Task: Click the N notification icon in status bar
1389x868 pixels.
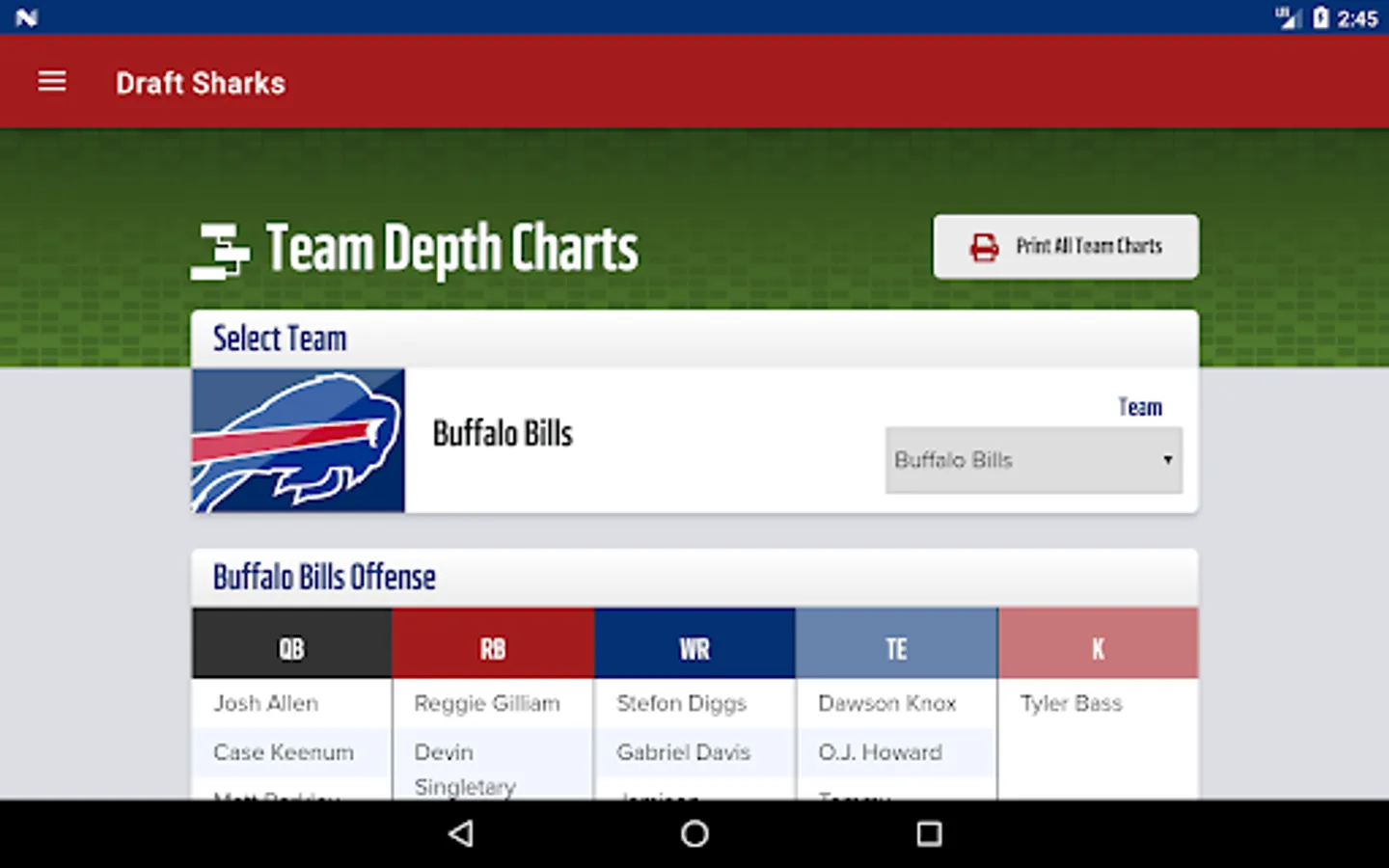Action: tap(27, 17)
